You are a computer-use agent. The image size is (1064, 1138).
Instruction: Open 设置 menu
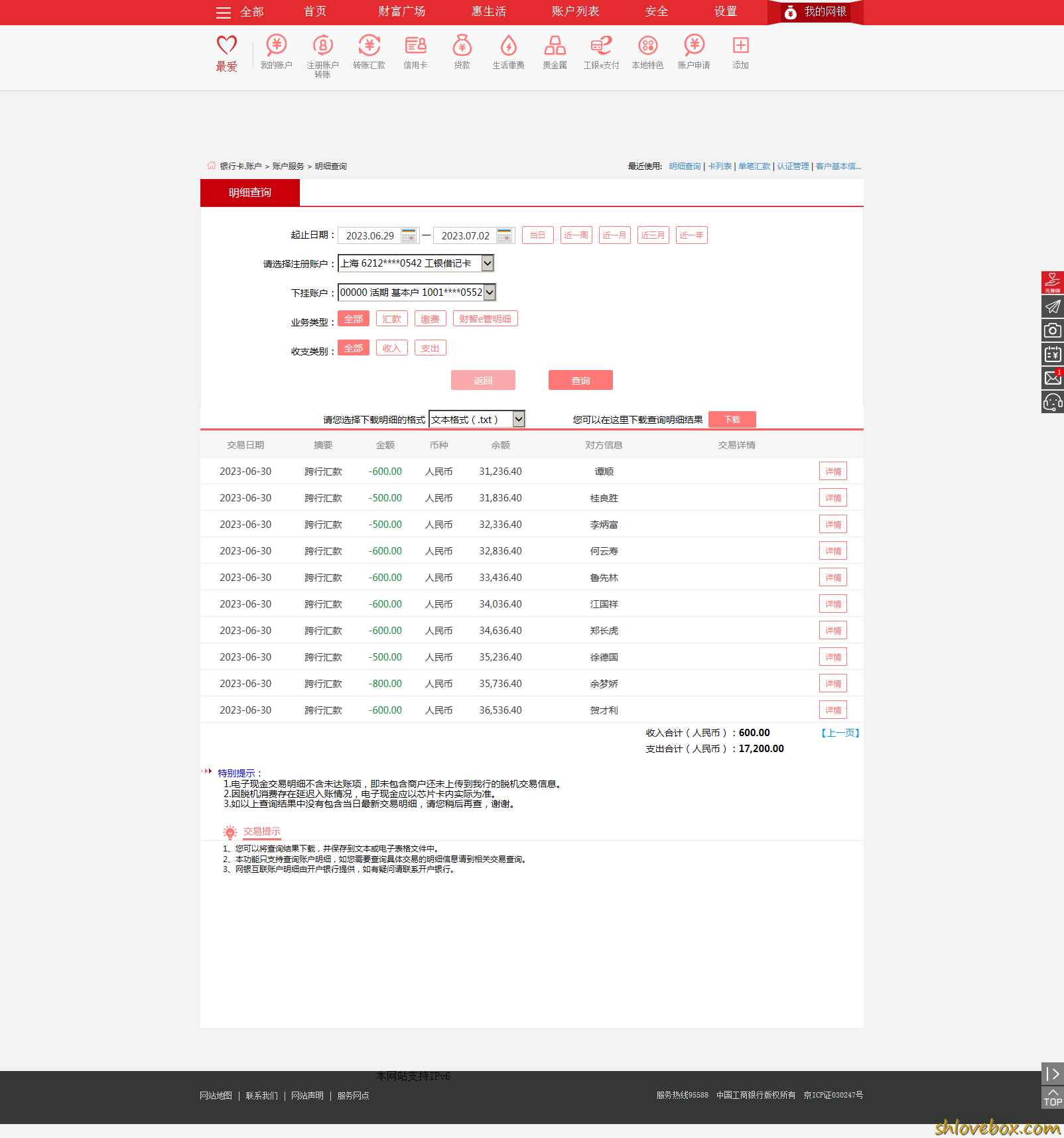click(726, 12)
